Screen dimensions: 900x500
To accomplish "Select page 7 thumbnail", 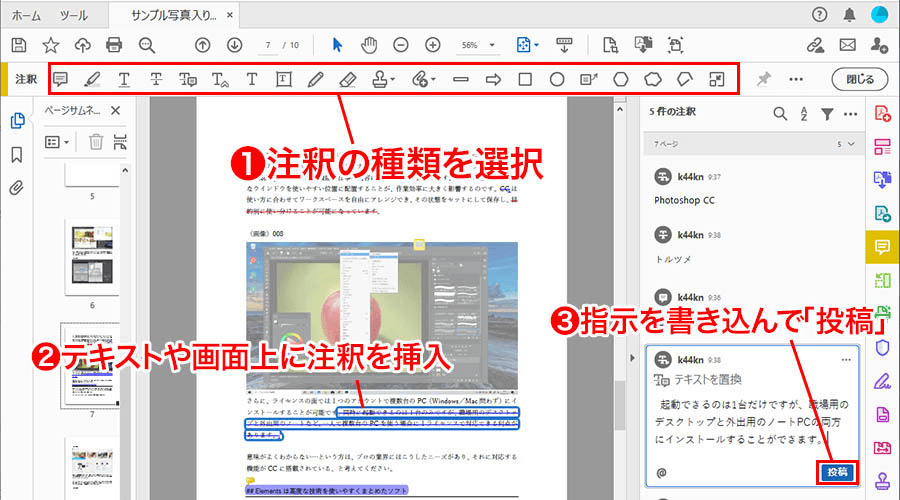I will point(90,366).
